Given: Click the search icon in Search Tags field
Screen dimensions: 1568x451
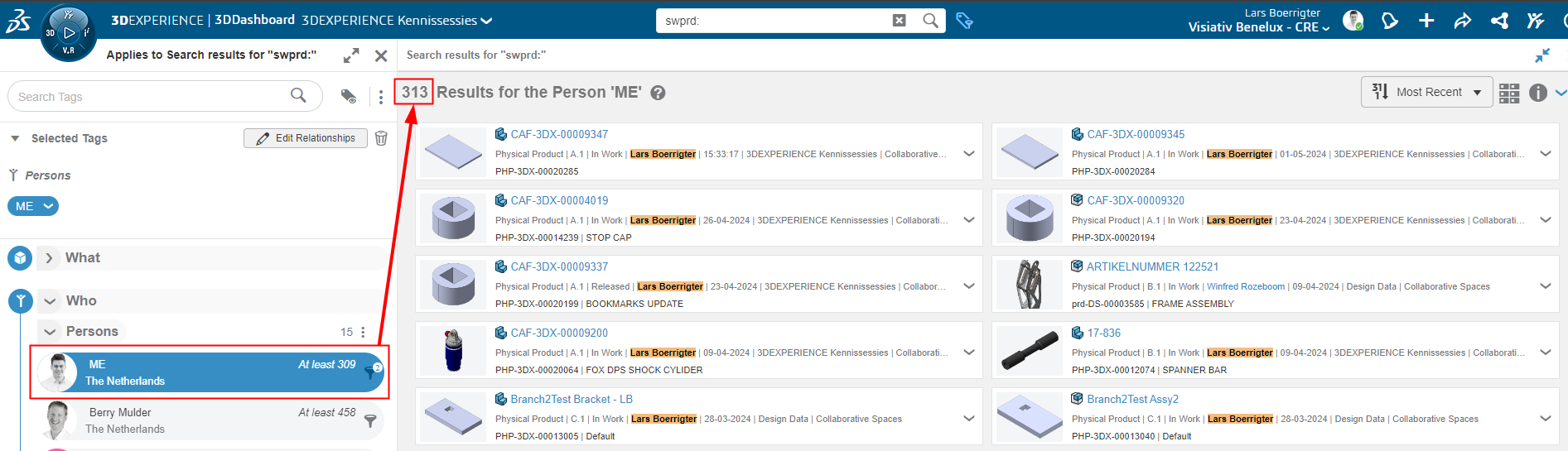Looking at the screenshot, I should point(298,96).
